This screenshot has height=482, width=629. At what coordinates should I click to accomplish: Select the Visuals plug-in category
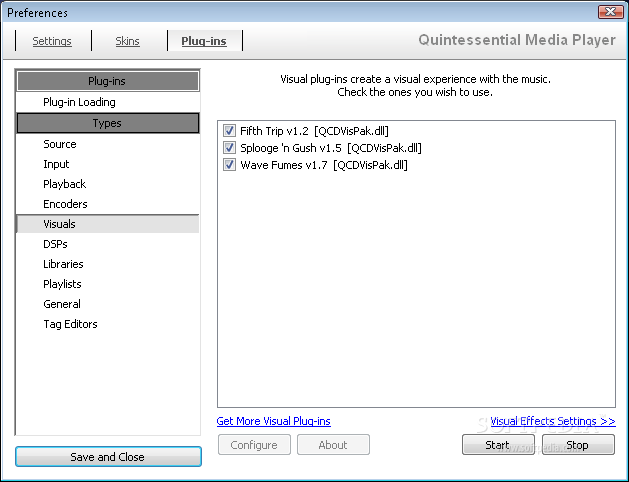coord(108,224)
